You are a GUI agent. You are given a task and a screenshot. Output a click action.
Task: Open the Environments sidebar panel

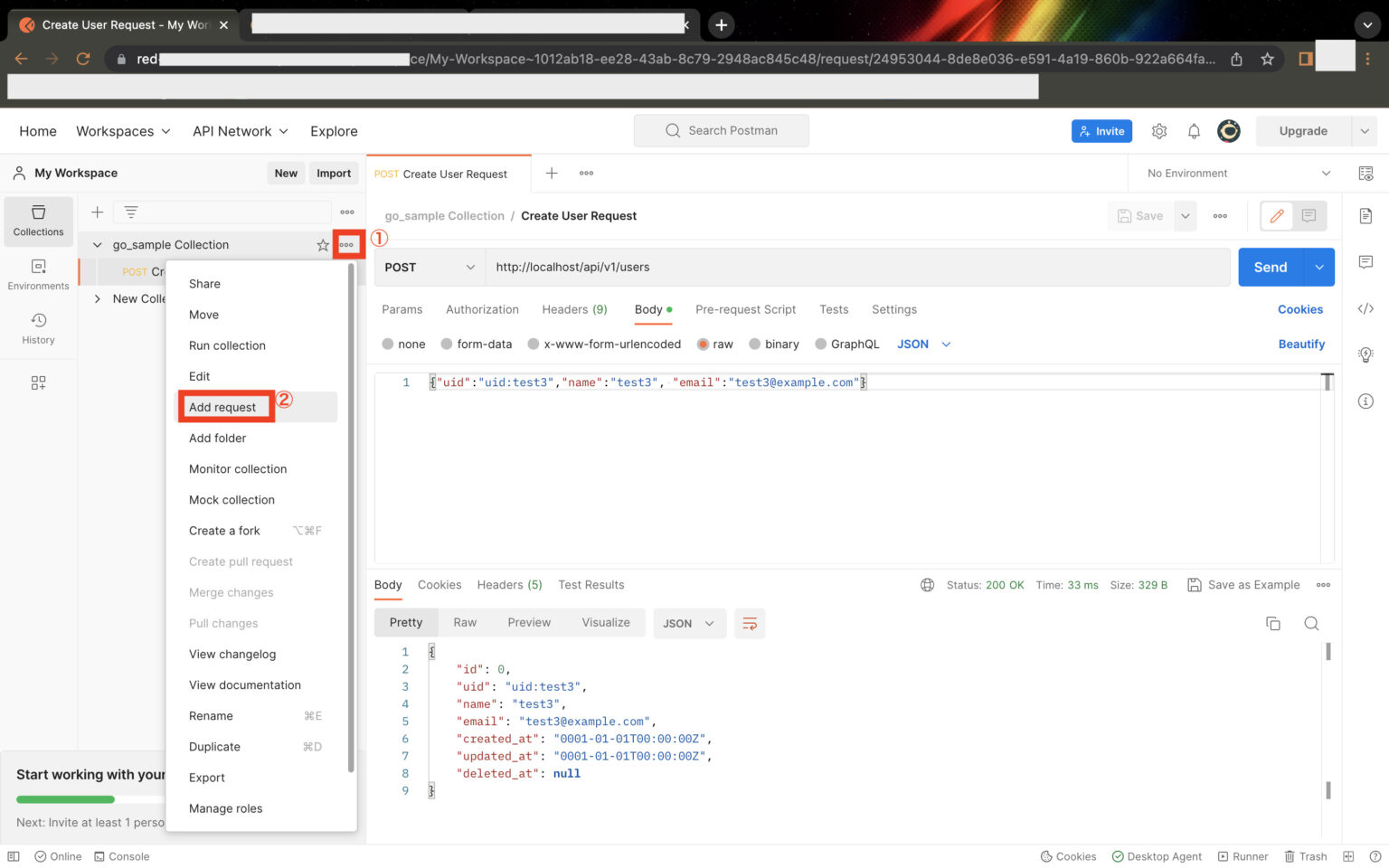tap(38, 272)
